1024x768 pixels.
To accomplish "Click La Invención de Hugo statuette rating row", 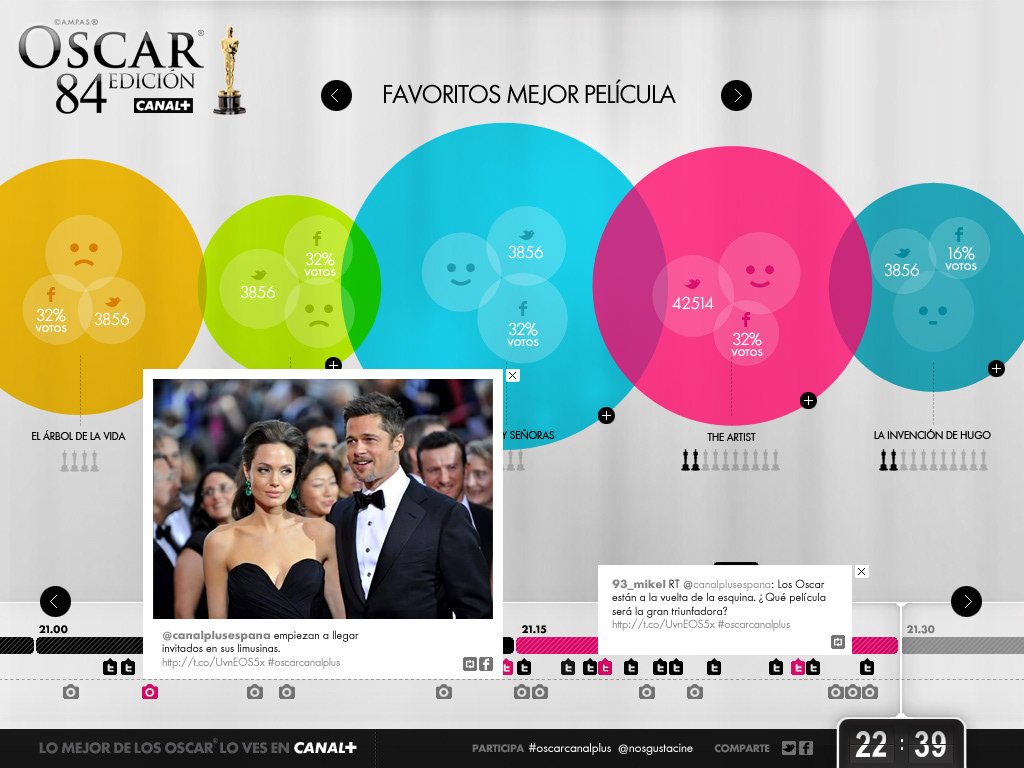I will (933, 460).
